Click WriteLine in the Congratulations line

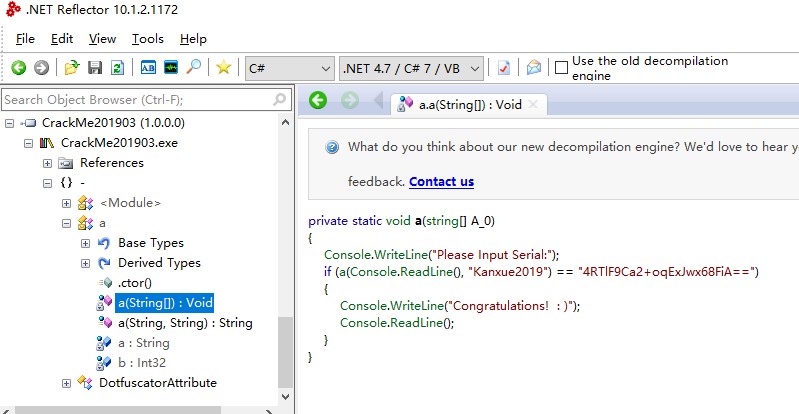pos(417,306)
